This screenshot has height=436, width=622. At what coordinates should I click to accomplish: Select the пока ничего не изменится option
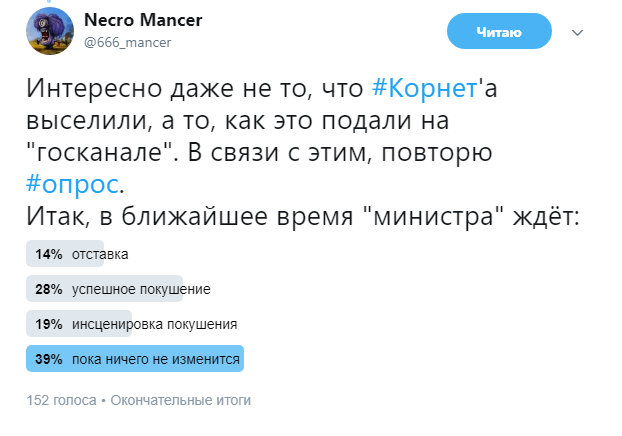pyautogui.click(x=156, y=359)
